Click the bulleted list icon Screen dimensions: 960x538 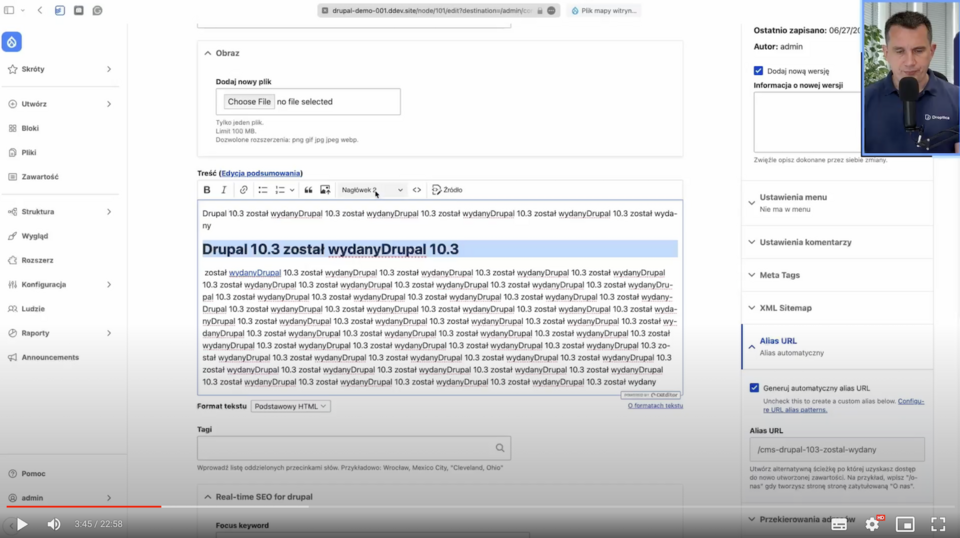[x=263, y=190]
